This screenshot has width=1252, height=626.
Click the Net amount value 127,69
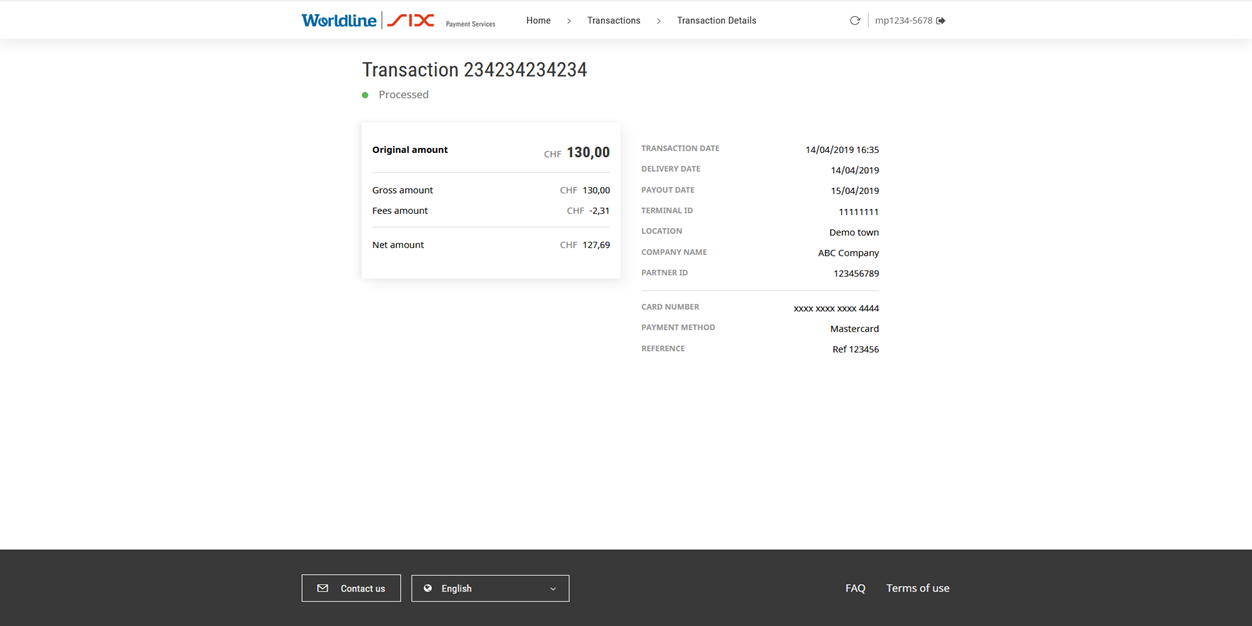pos(596,245)
